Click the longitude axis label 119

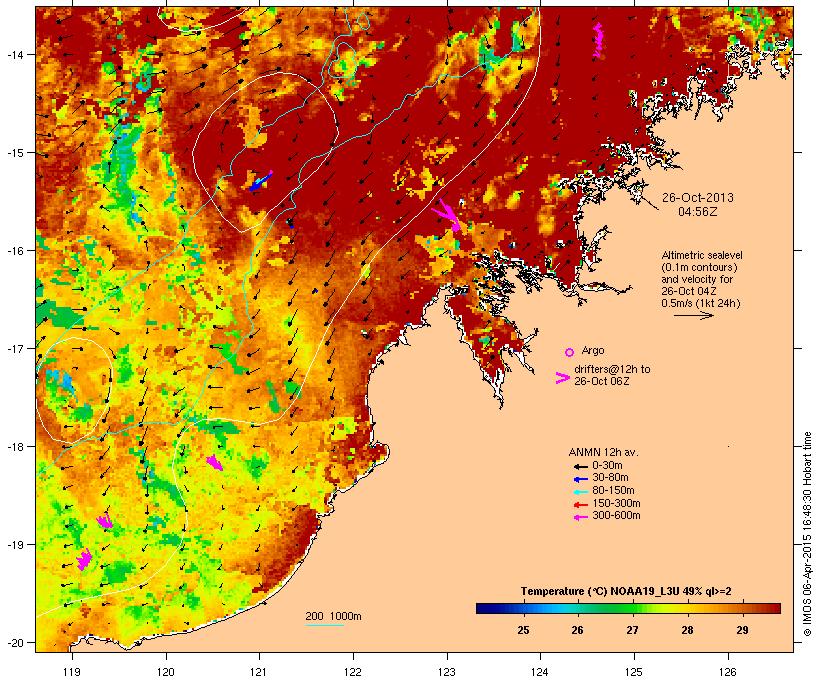point(72,672)
